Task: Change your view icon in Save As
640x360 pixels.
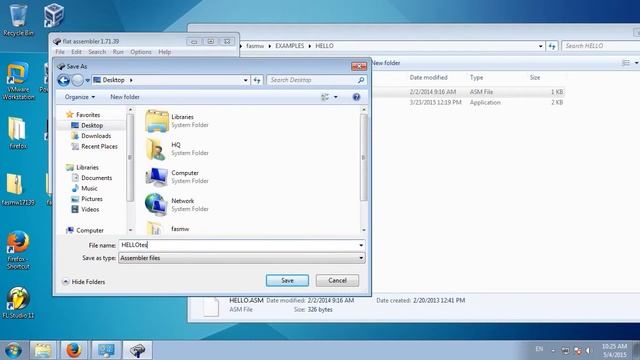Action: pos(325,97)
